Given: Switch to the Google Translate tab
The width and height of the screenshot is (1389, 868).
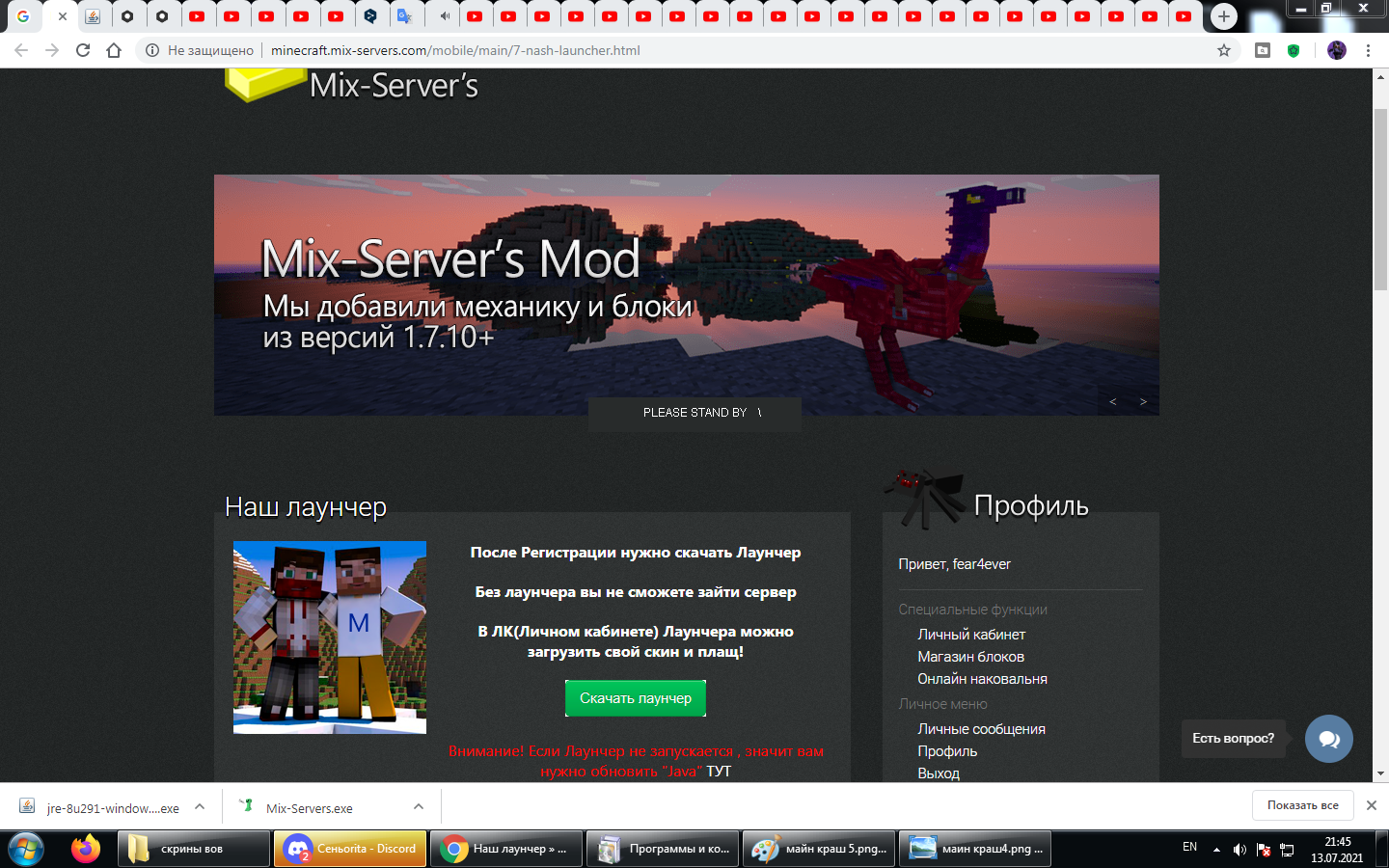Looking at the screenshot, I should 404,16.
